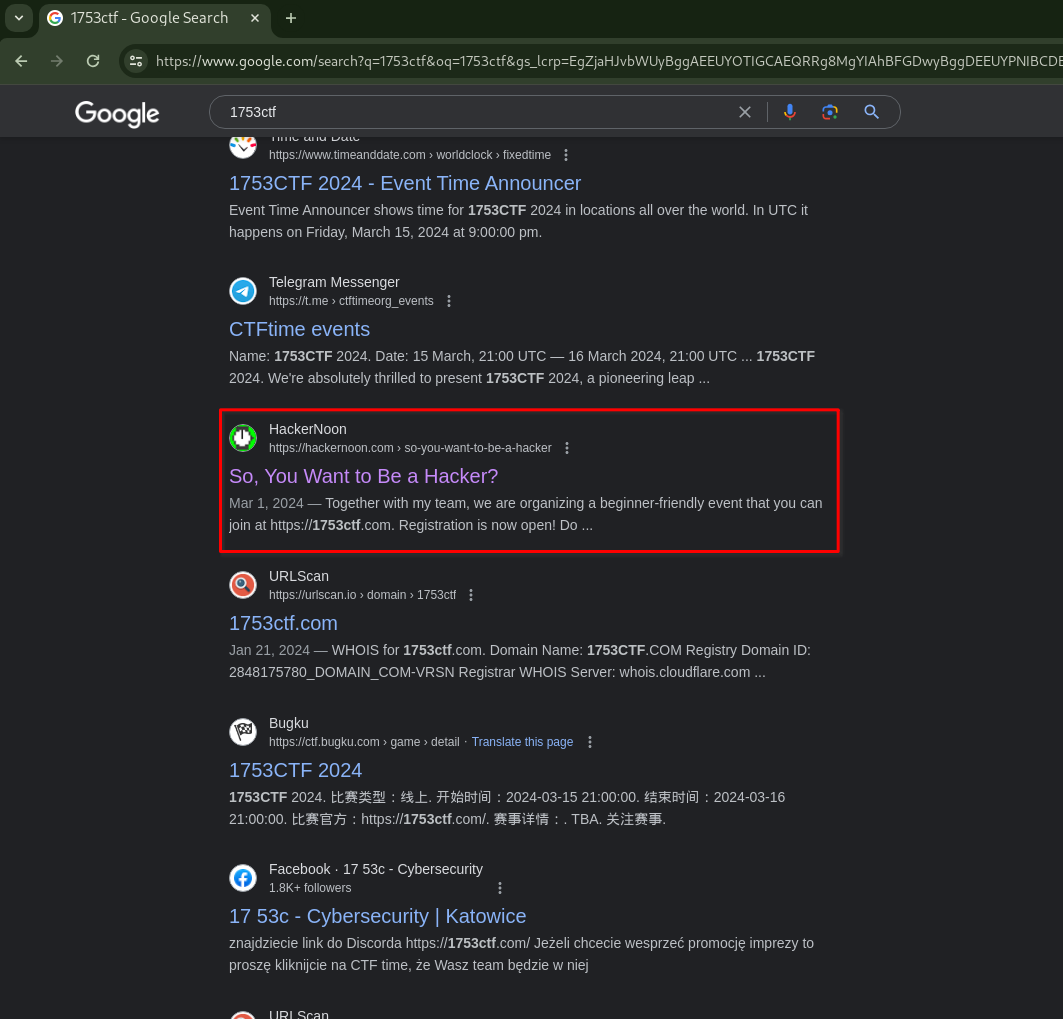Click HackerNoon site name
1063x1019 pixels.
pyautogui.click(x=307, y=429)
